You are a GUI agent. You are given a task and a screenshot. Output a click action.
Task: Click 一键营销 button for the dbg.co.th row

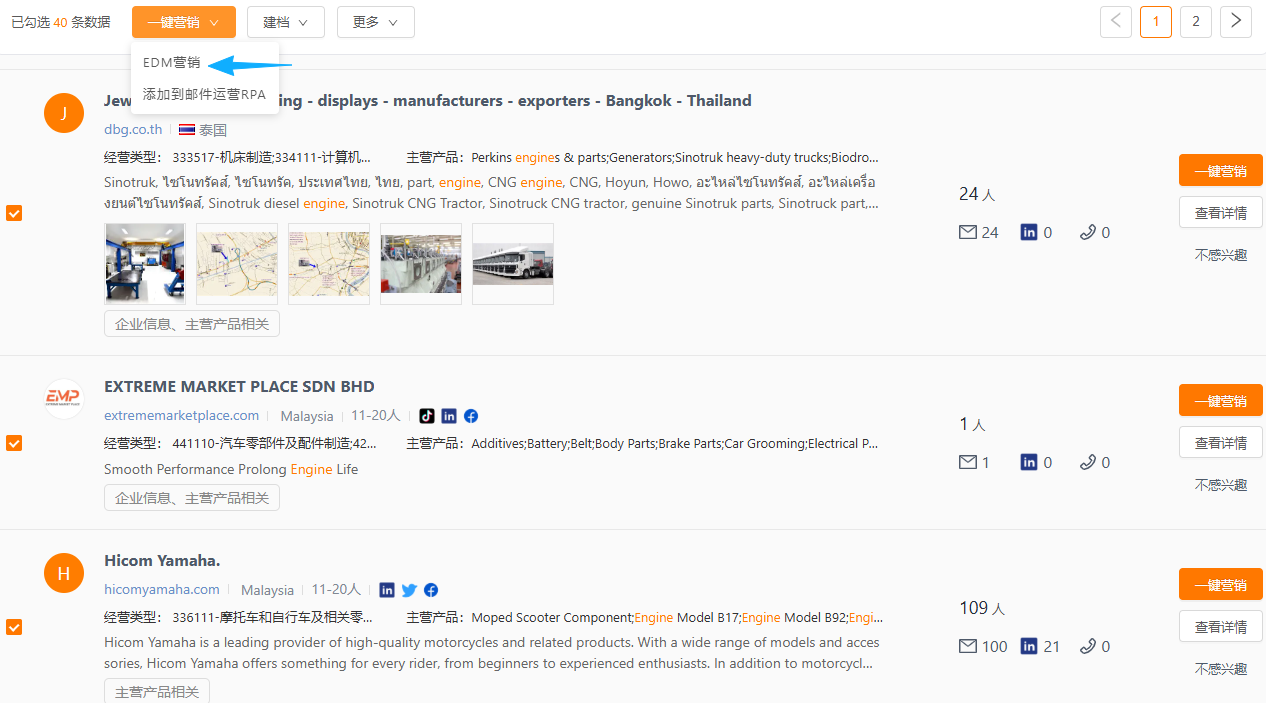1221,170
